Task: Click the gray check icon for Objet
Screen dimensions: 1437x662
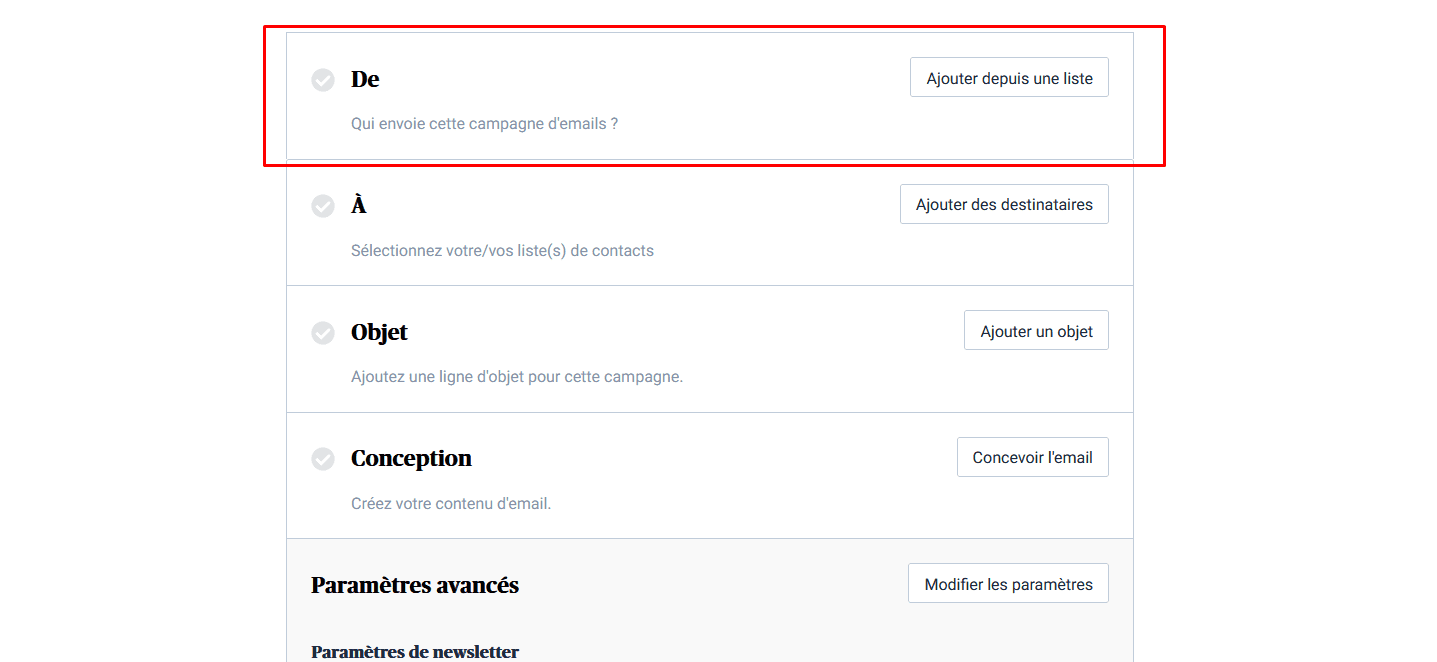Action: (322, 333)
